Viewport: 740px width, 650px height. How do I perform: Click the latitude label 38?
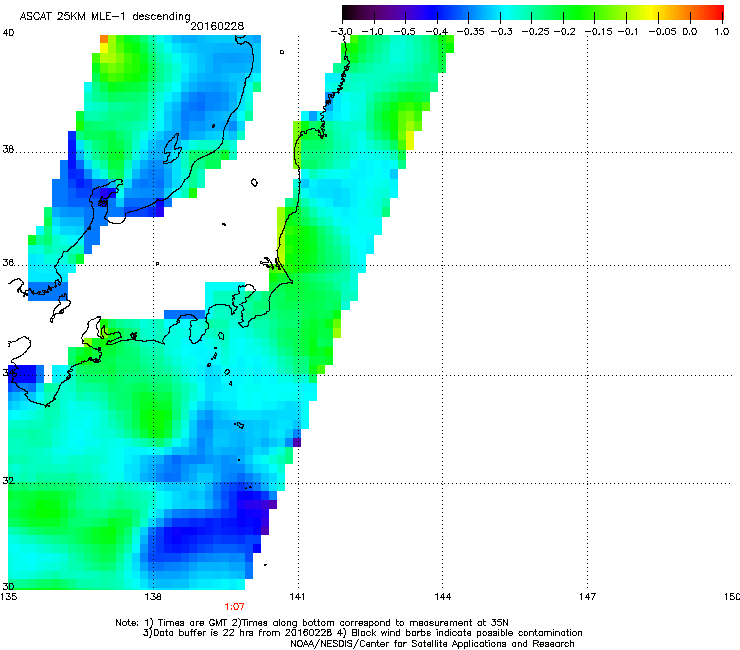coord(8,150)
